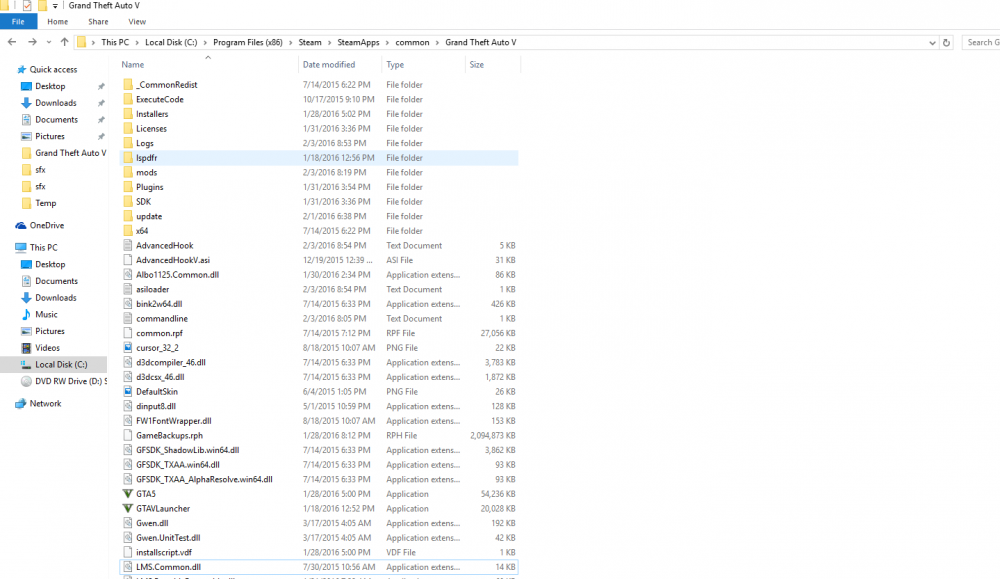Open the Home ribbon tab
Viewport: 1000px width, 579px height.
tap(57, 22)
